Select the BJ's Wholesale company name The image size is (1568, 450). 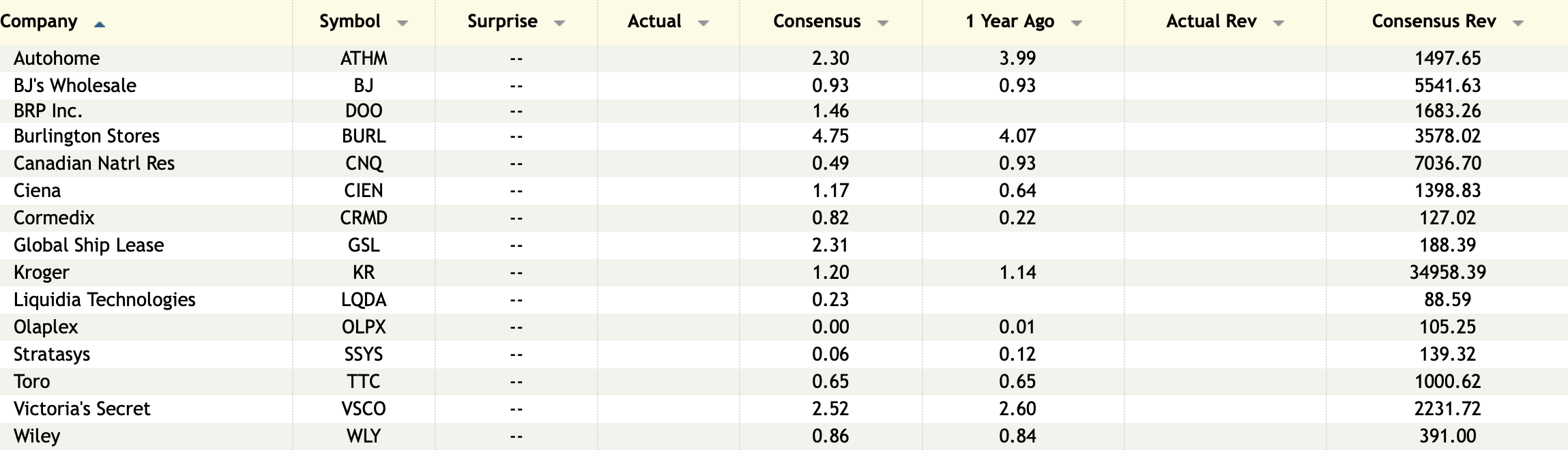[75, 86]
